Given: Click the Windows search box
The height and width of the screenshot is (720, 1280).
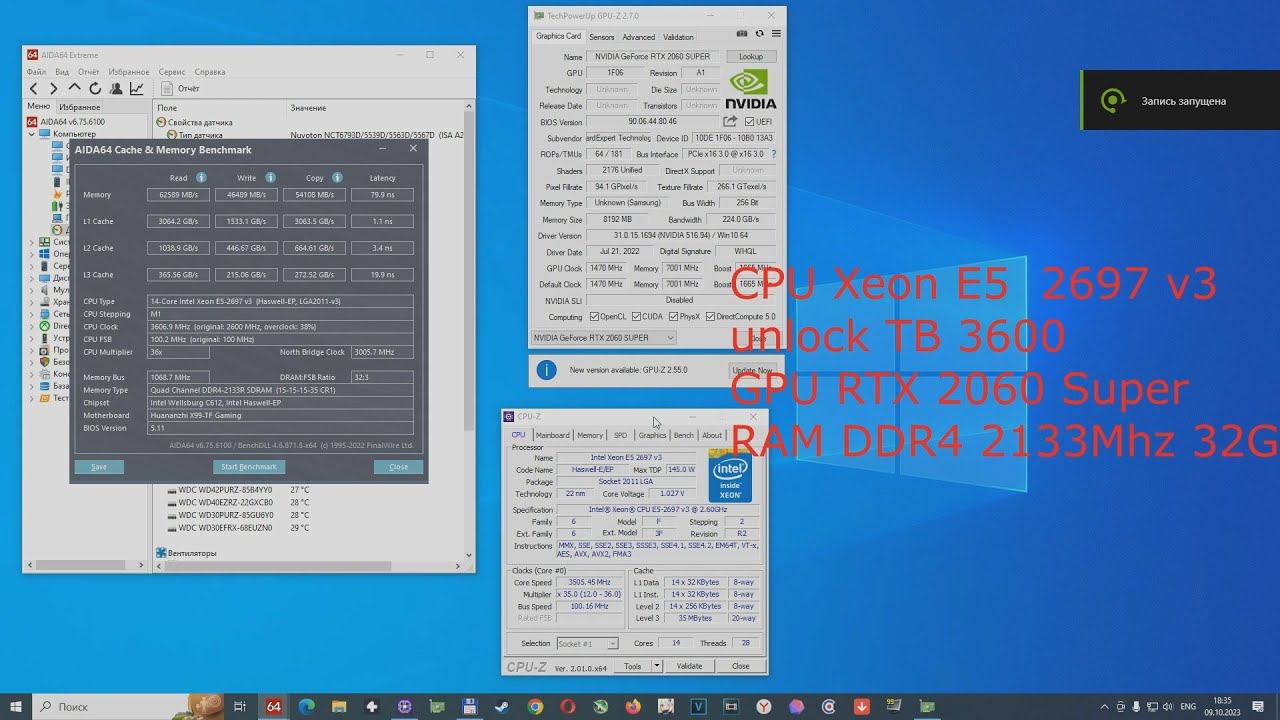Looking at the screenshot, I should pos(130,706).
